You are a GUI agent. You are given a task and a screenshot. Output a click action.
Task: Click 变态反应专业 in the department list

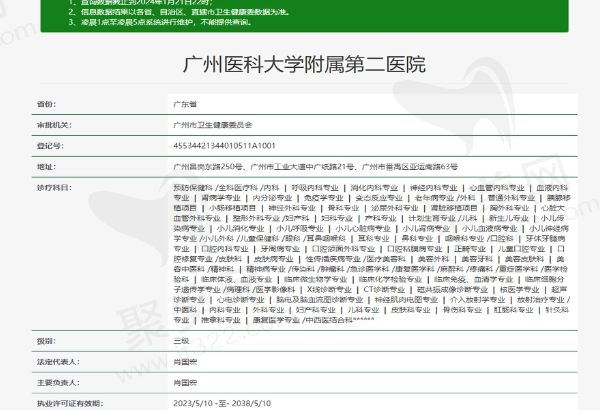coord(379,198)
